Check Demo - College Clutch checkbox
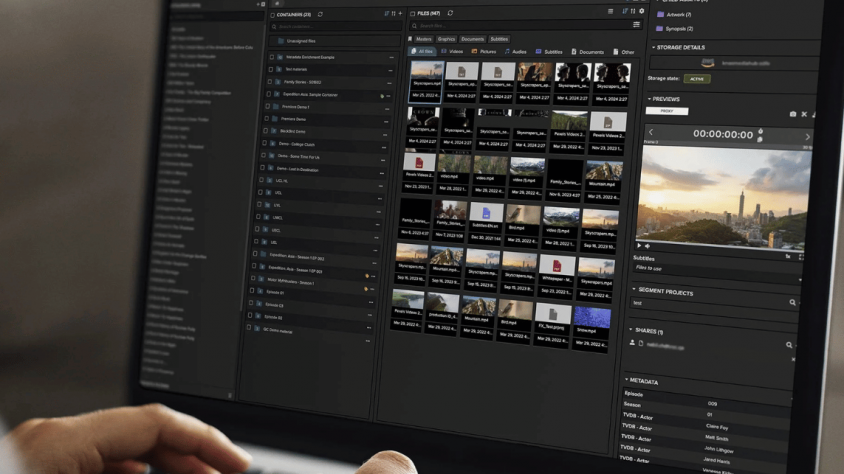Image resolution: width=844 pixels, height=474 pixels. click(264, 144)
